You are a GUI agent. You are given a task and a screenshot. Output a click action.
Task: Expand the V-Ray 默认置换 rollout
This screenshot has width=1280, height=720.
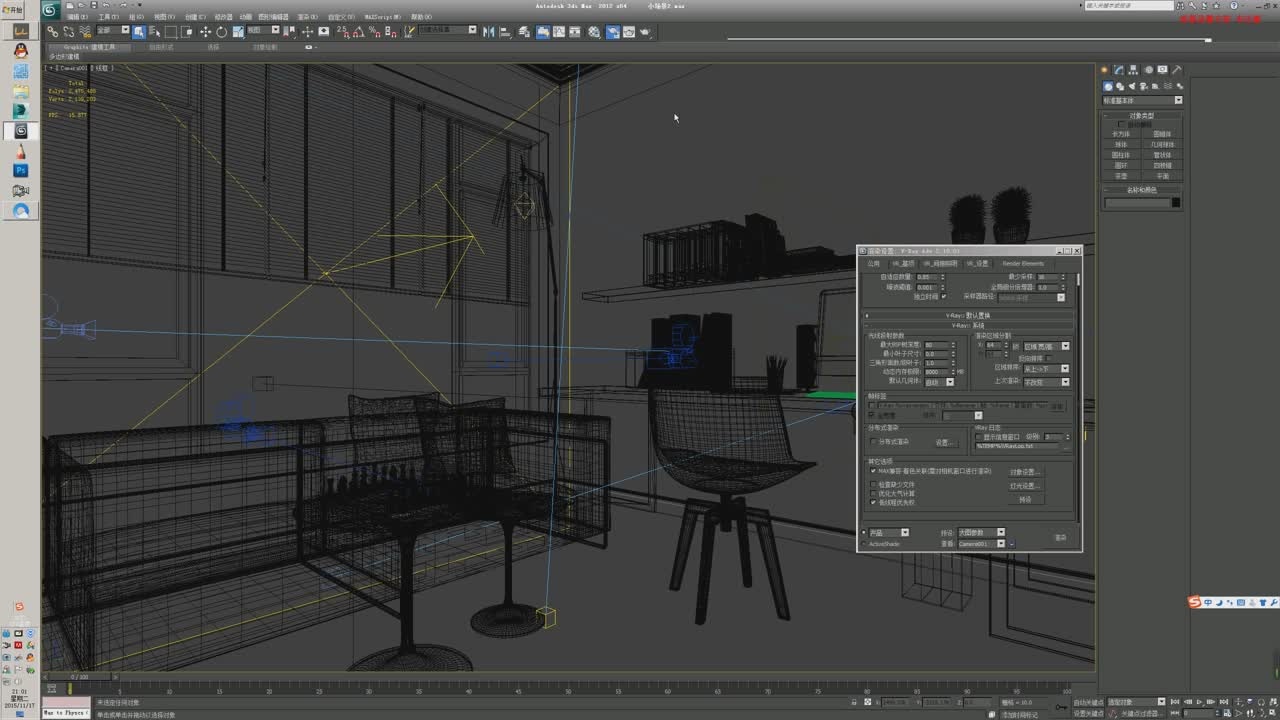click(x=968, y=315)
